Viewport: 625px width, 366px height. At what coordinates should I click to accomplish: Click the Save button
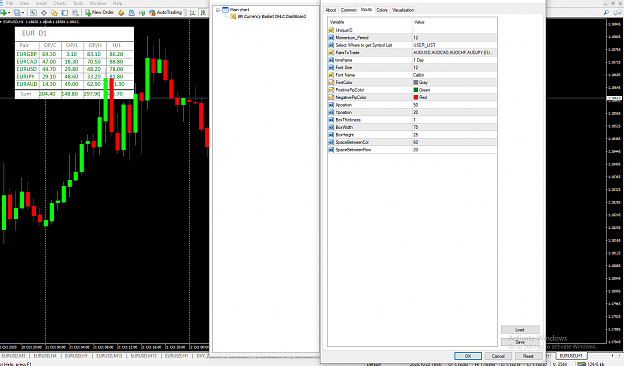click(x=520, y=342)
